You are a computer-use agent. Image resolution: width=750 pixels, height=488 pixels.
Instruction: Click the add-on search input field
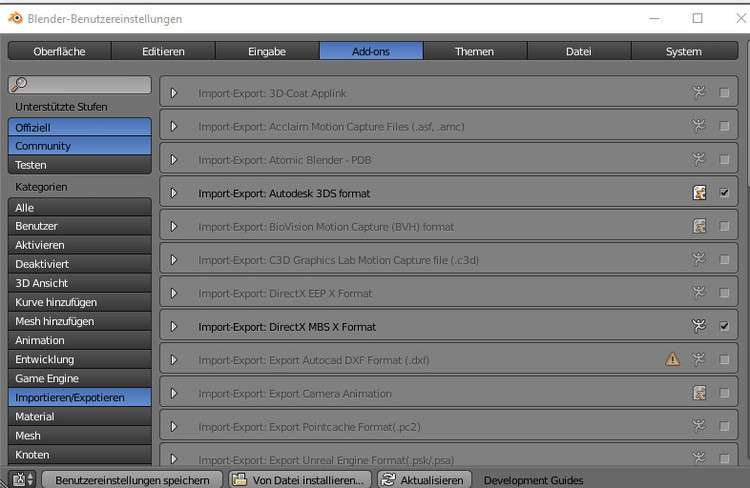[79, 85]
